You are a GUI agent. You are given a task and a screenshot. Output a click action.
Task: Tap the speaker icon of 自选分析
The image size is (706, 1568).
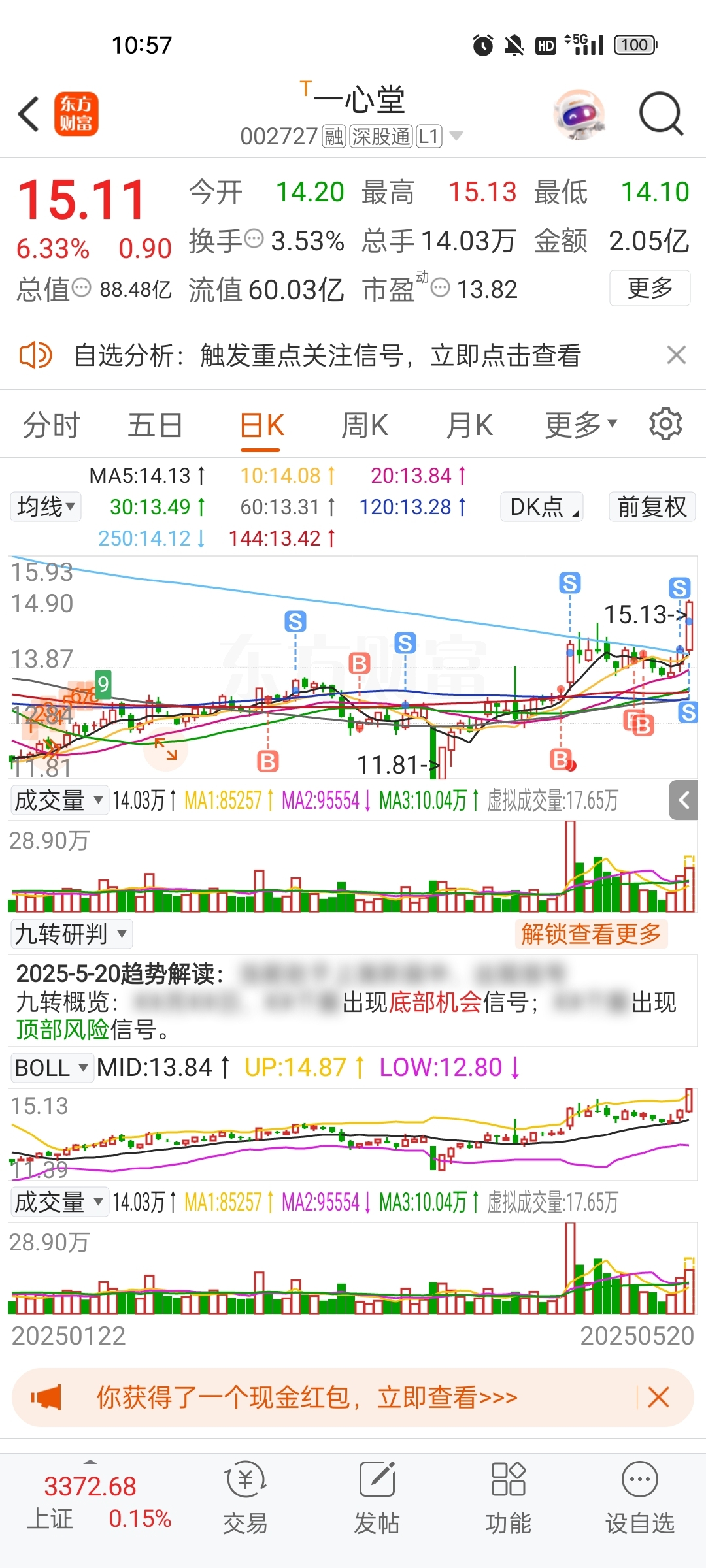pyautogui.click(x=35, y=355)
